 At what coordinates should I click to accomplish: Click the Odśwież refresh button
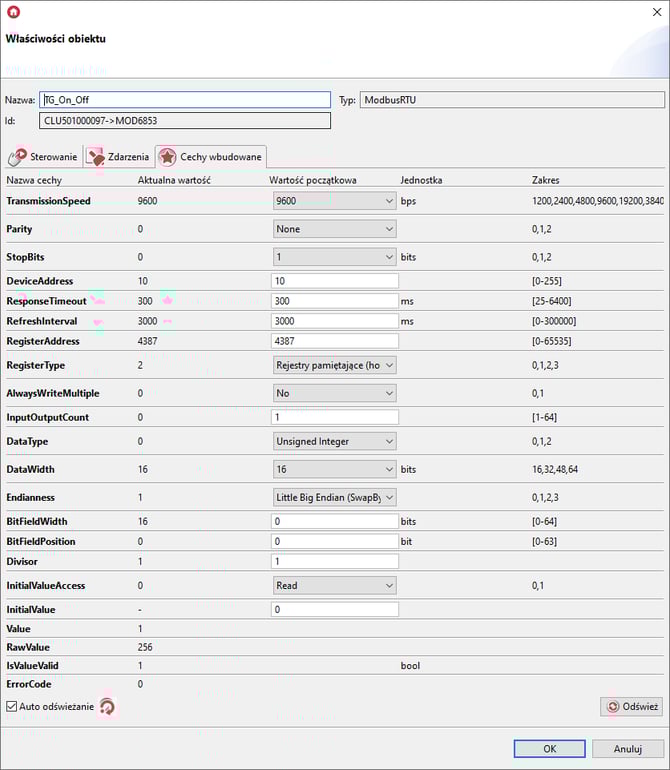click(x=631, y=707)
